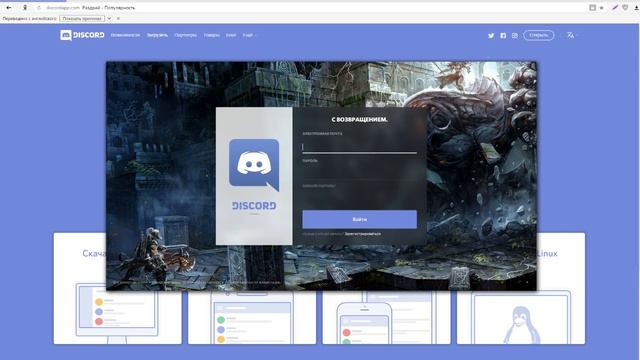This screenshot has width=640, height=360.
Task: Open the language selector icon
Action: [x=571, y=35]
